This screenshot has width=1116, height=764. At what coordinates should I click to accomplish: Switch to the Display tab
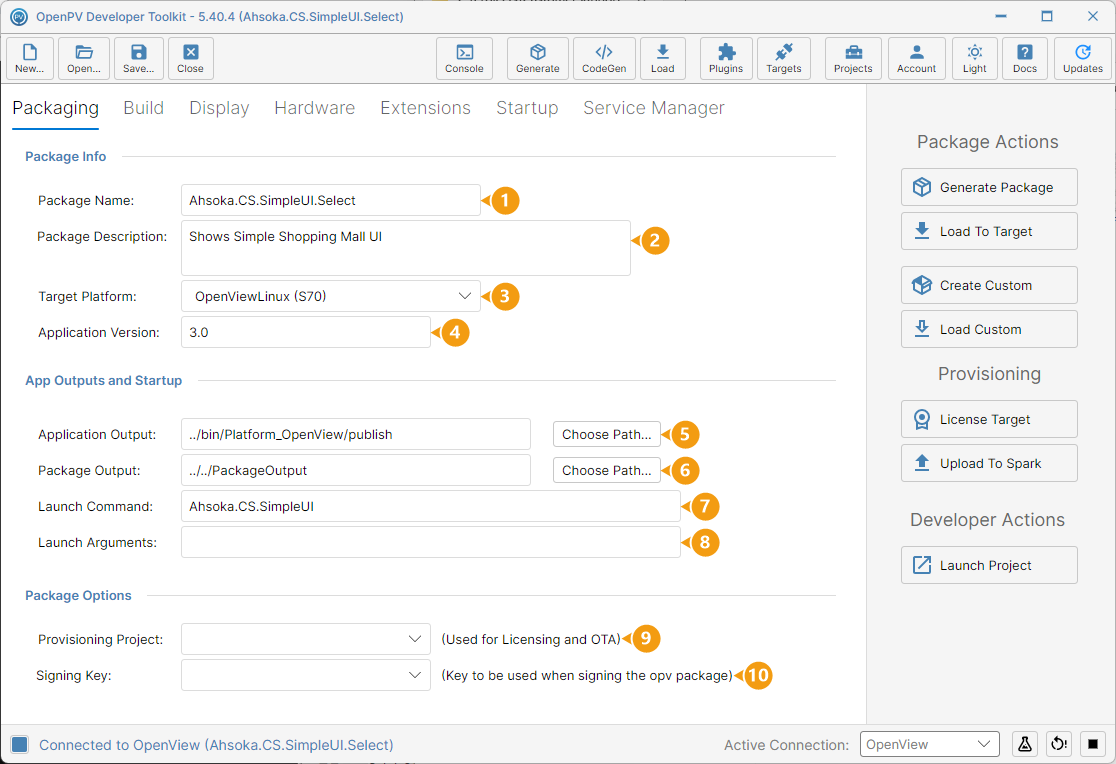point(219,108)
